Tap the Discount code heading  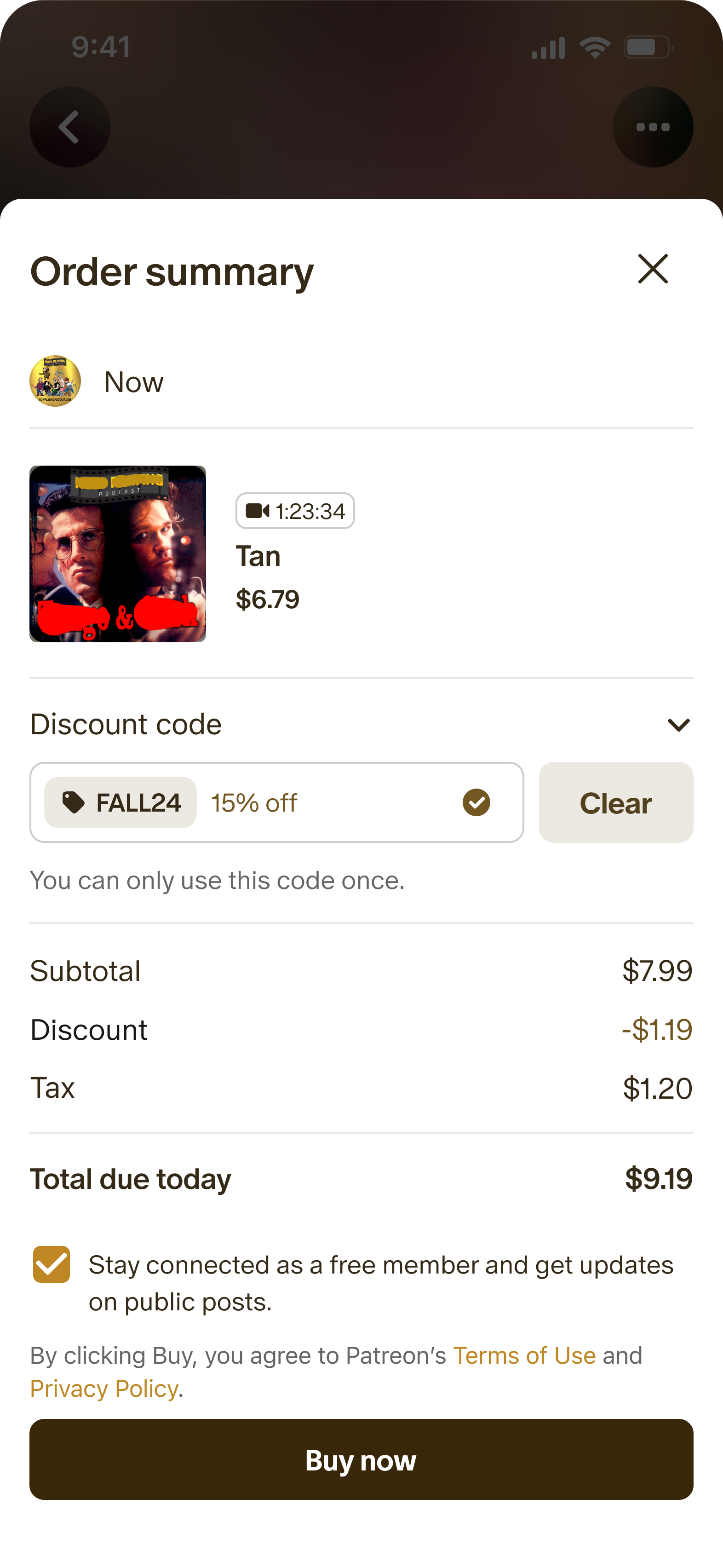coord(126,724)
